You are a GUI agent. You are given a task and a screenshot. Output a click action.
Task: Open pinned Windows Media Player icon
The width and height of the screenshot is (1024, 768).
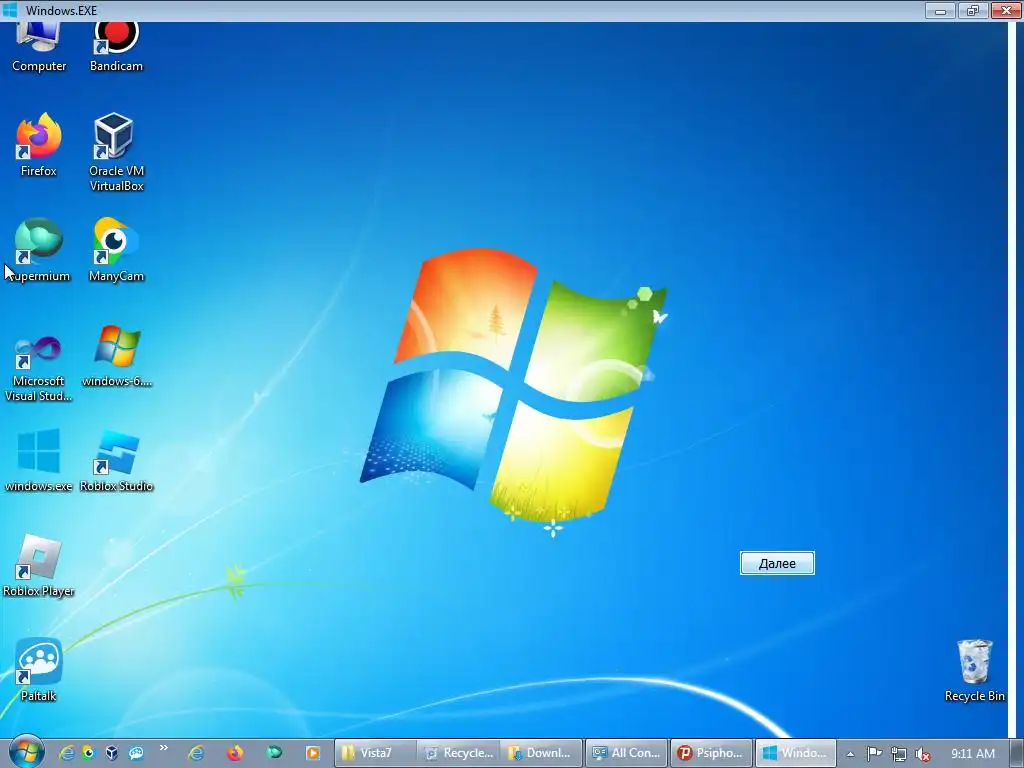tap(313, 753)
